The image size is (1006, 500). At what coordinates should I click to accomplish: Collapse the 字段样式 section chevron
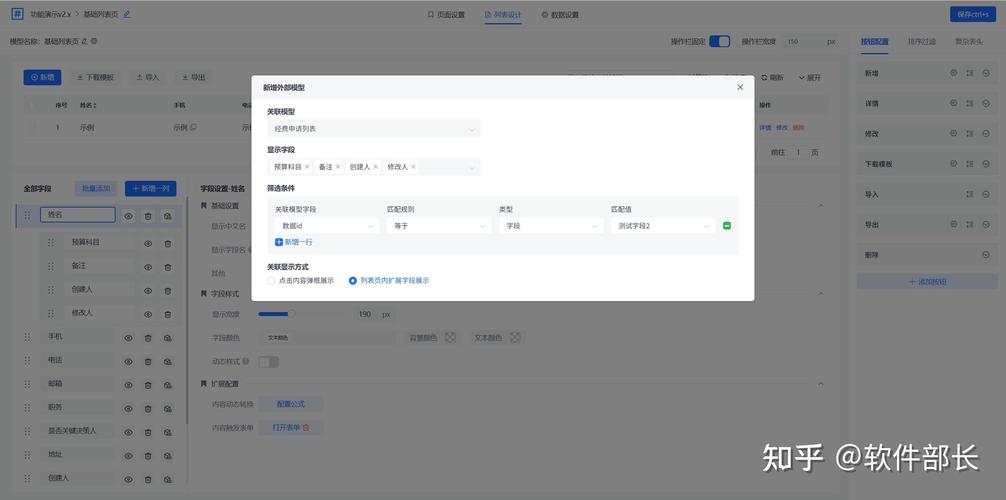pos(820,293)
